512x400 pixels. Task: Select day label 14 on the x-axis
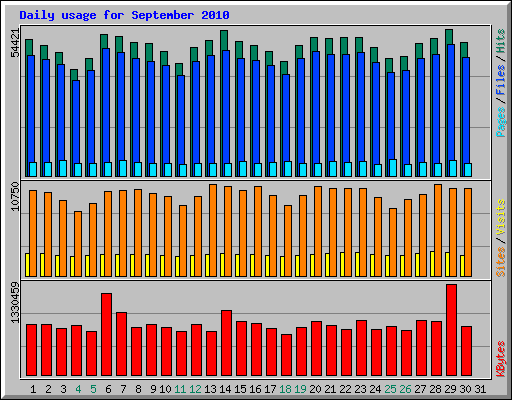pyautogui.click(x=225, y=389)
